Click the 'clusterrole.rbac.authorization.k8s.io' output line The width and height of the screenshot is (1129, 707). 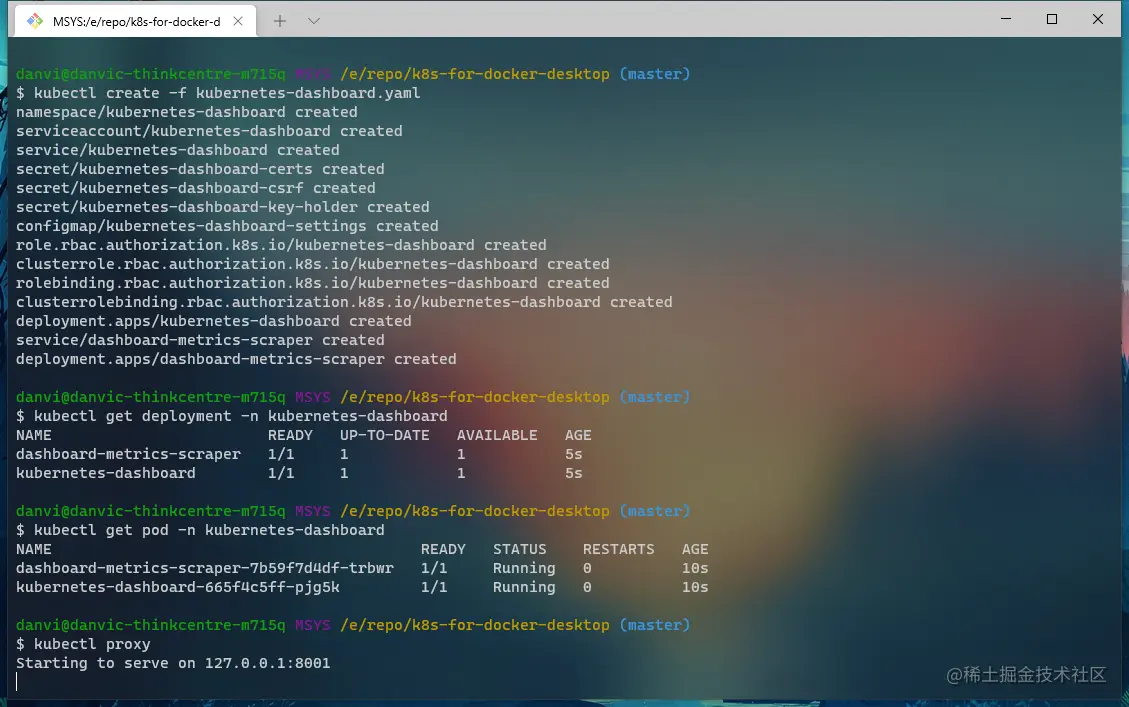pos(312,264)
